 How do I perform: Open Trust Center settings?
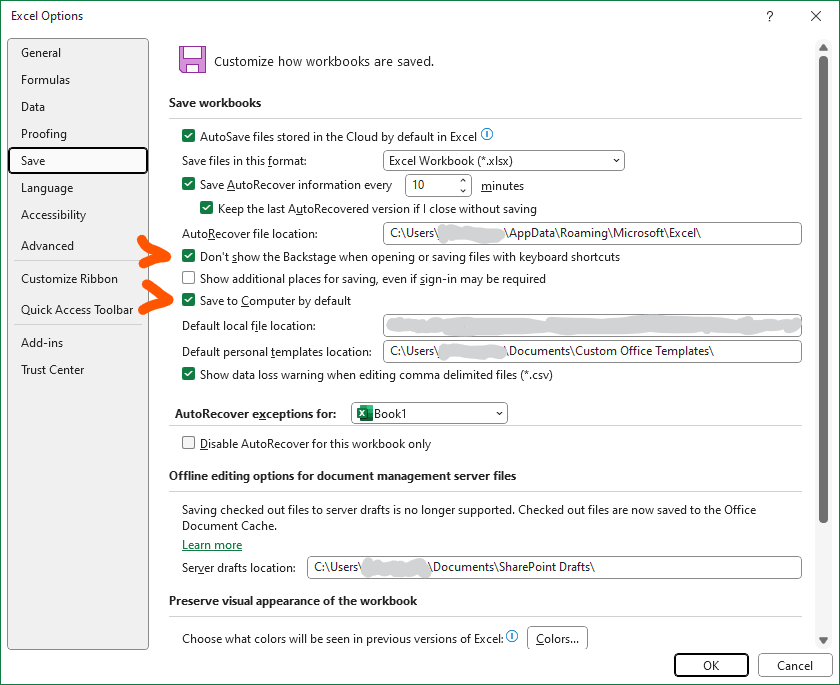tap(78, 370)
